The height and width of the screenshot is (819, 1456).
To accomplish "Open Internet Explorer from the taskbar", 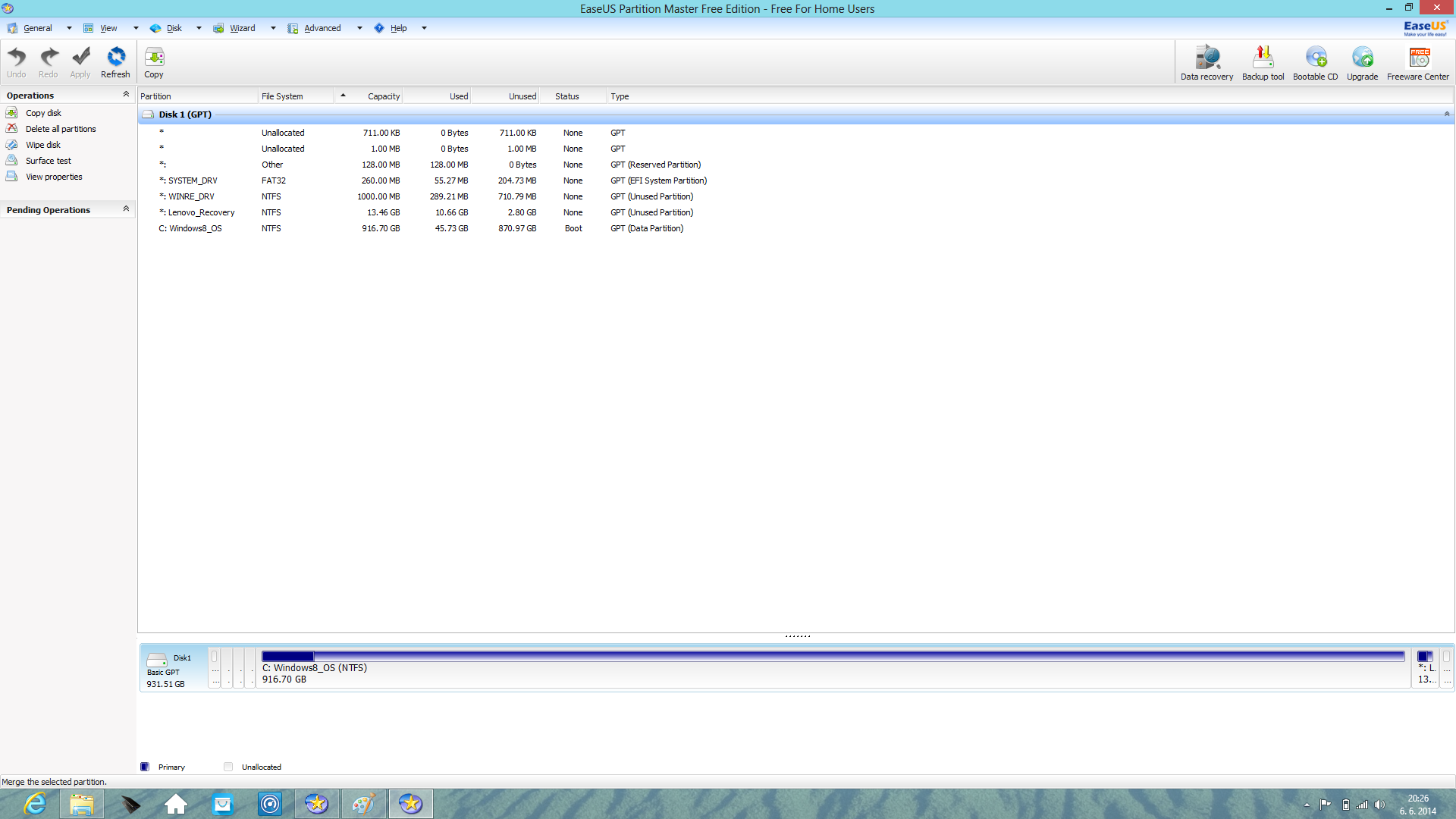I will [35, 804].
